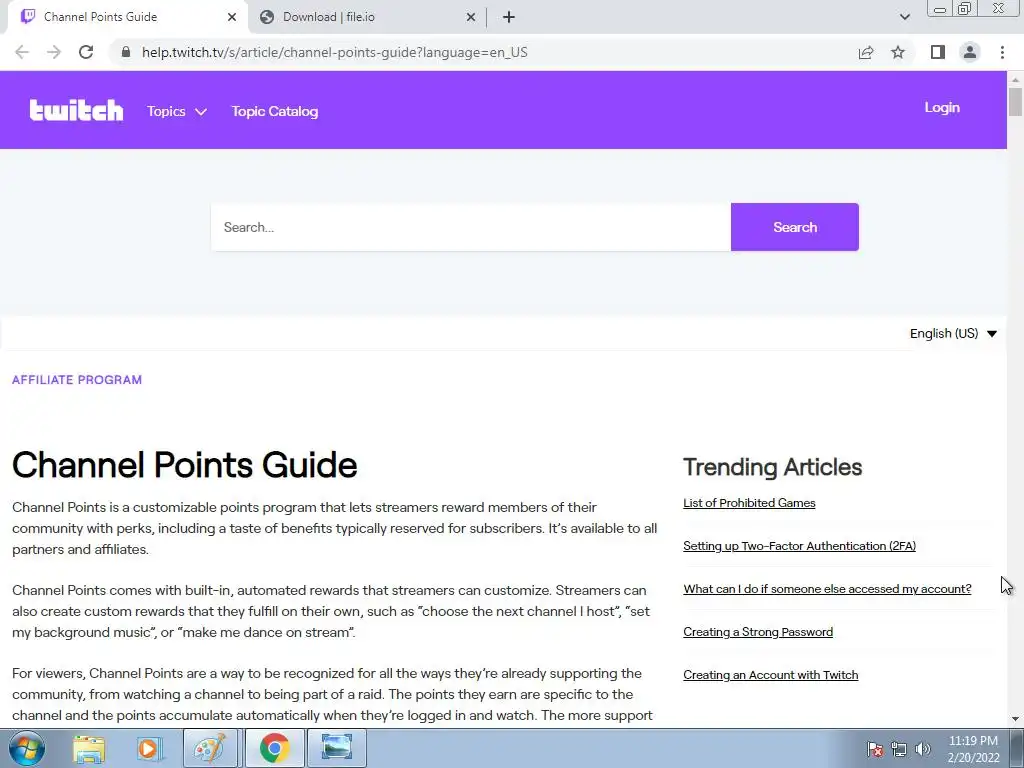Open Creating a Strong Password article

click(x=758, y=632)
